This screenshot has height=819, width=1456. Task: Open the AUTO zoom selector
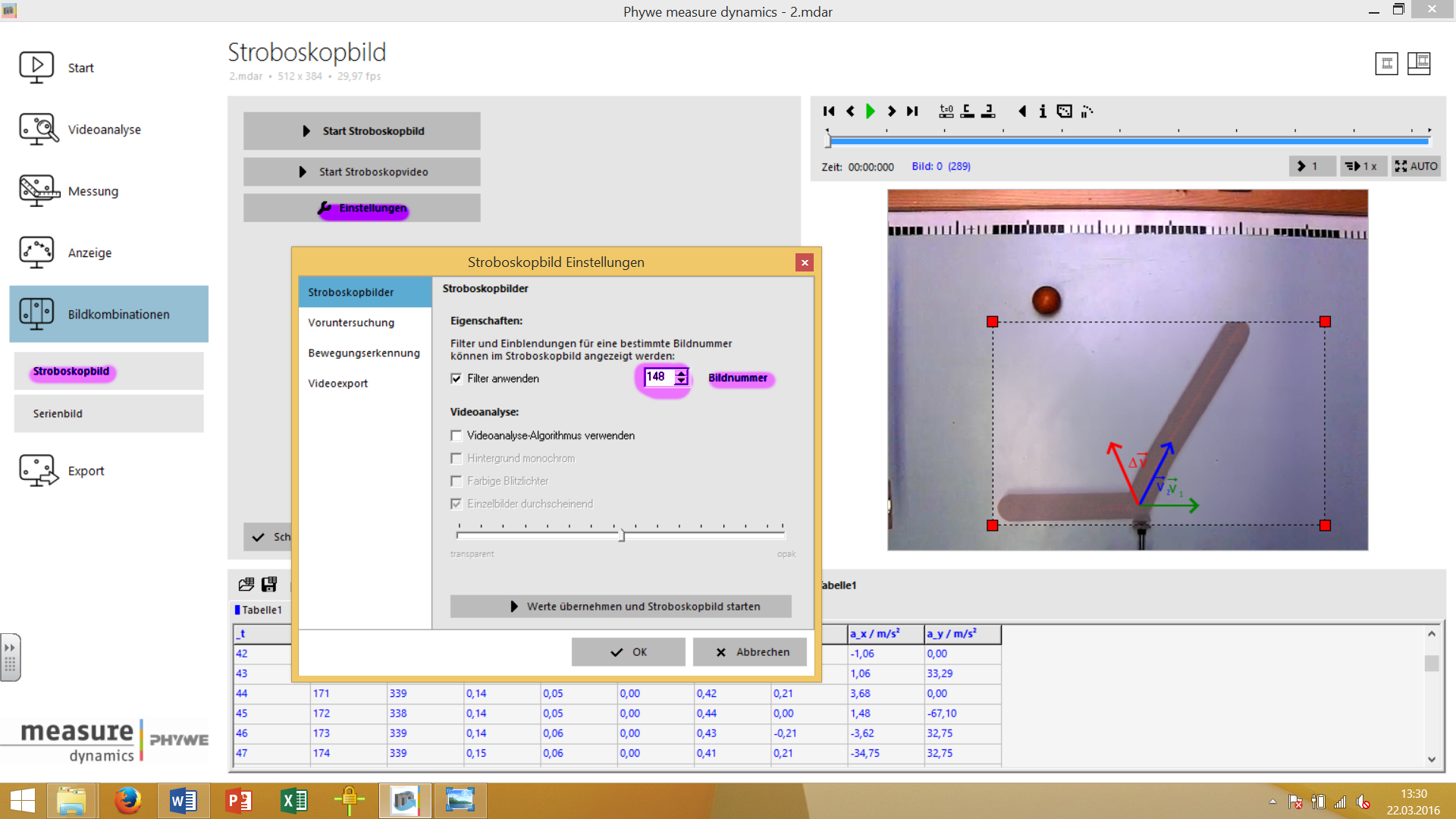click(1416, 166)
